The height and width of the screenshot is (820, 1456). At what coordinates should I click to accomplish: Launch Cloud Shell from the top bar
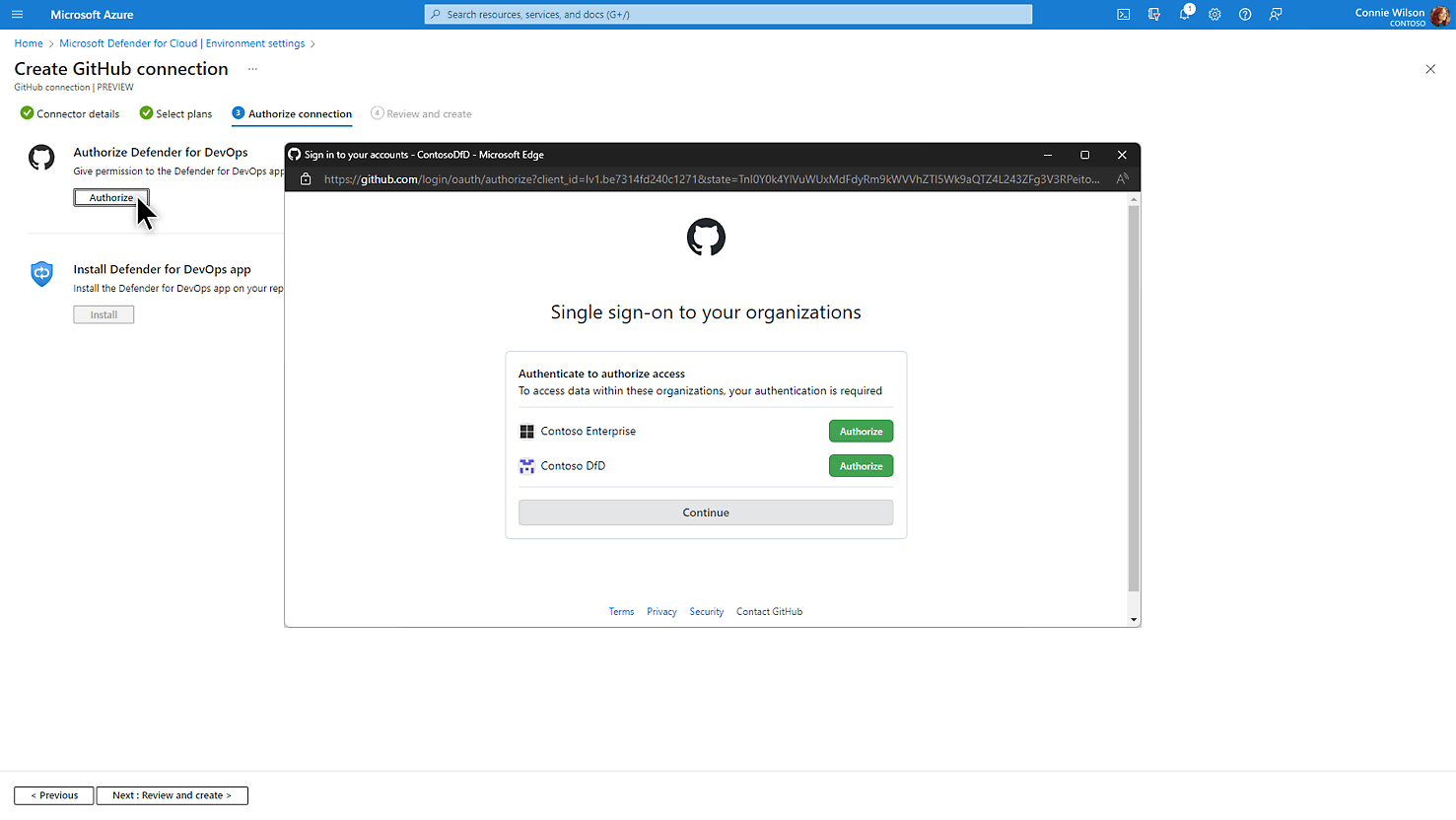click(x=1123, y=15)
